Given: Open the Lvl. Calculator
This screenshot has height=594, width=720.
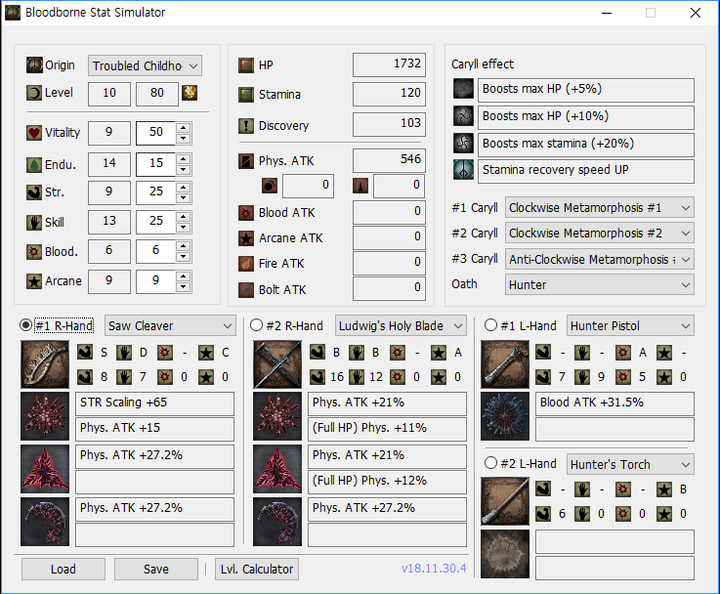Looking at the screenshot, I should click(x=257, y=569).
